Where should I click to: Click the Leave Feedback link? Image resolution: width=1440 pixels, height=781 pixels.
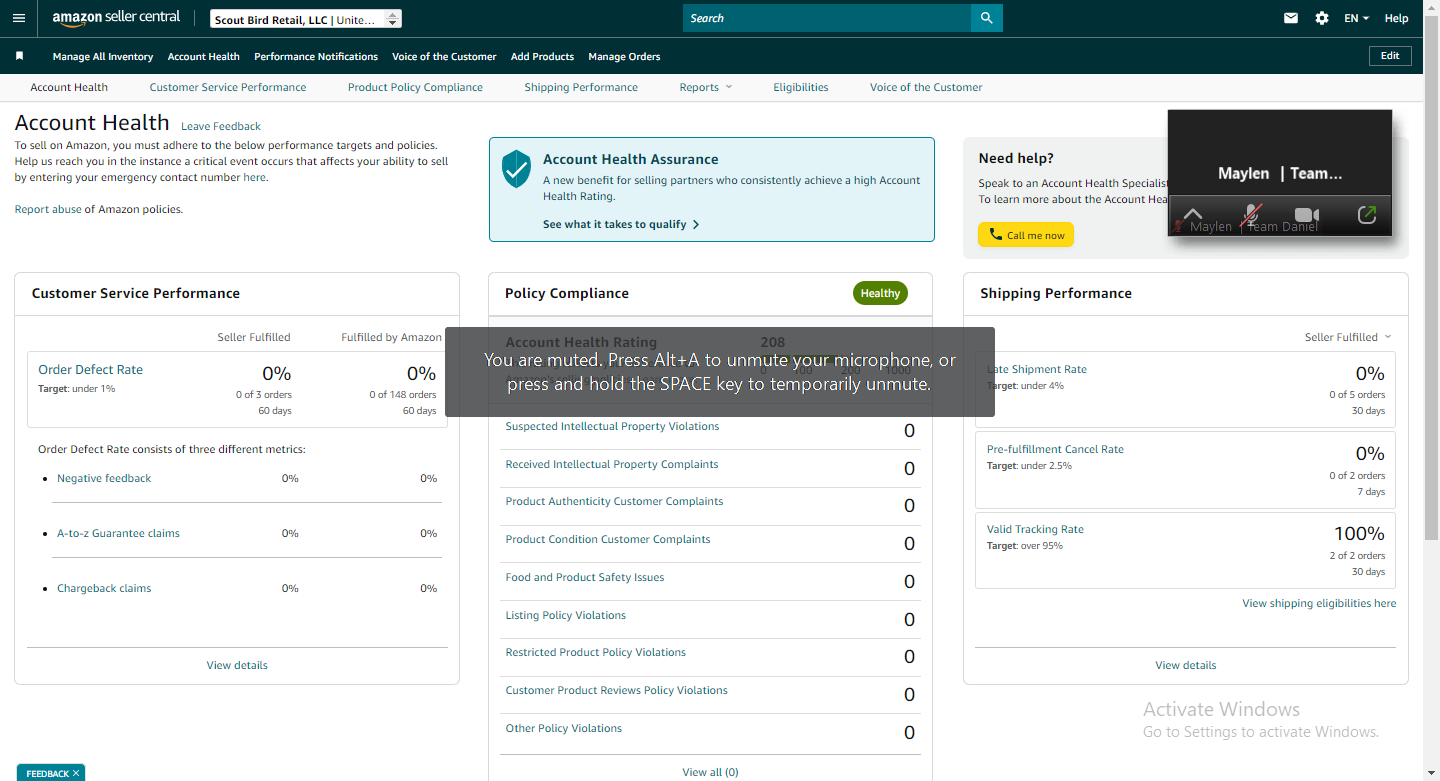click(x=221, y=126)
